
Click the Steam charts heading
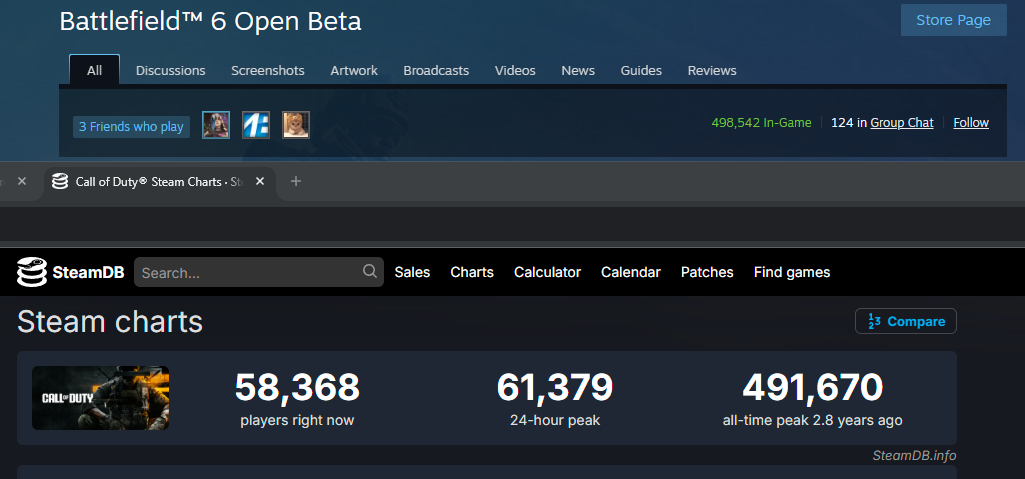110,322
